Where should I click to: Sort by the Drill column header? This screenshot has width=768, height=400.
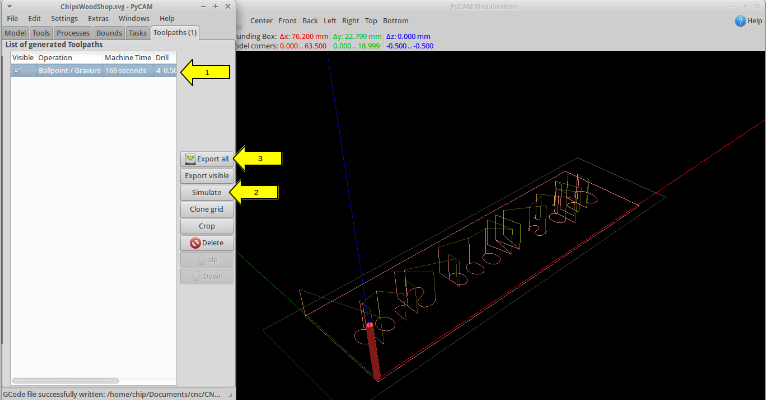[165, 57]
